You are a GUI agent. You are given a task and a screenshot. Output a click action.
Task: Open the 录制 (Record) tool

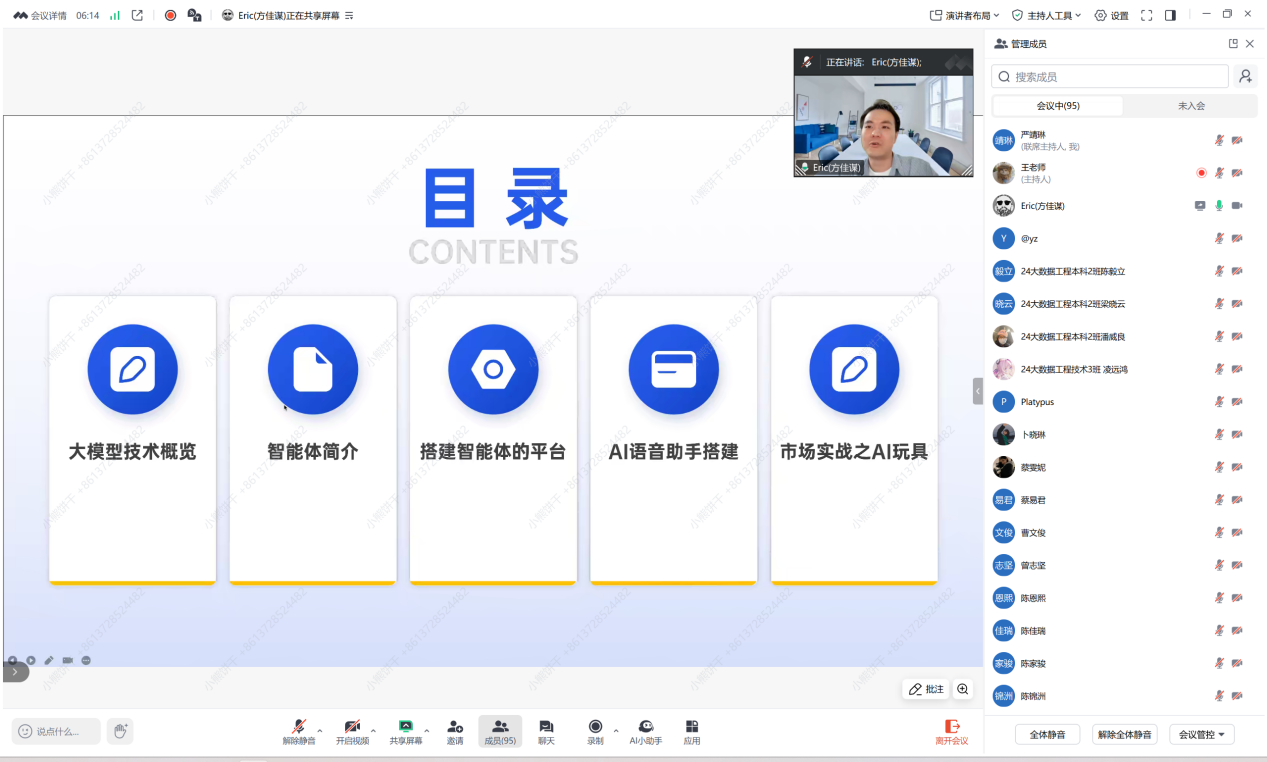pos(595,731)
